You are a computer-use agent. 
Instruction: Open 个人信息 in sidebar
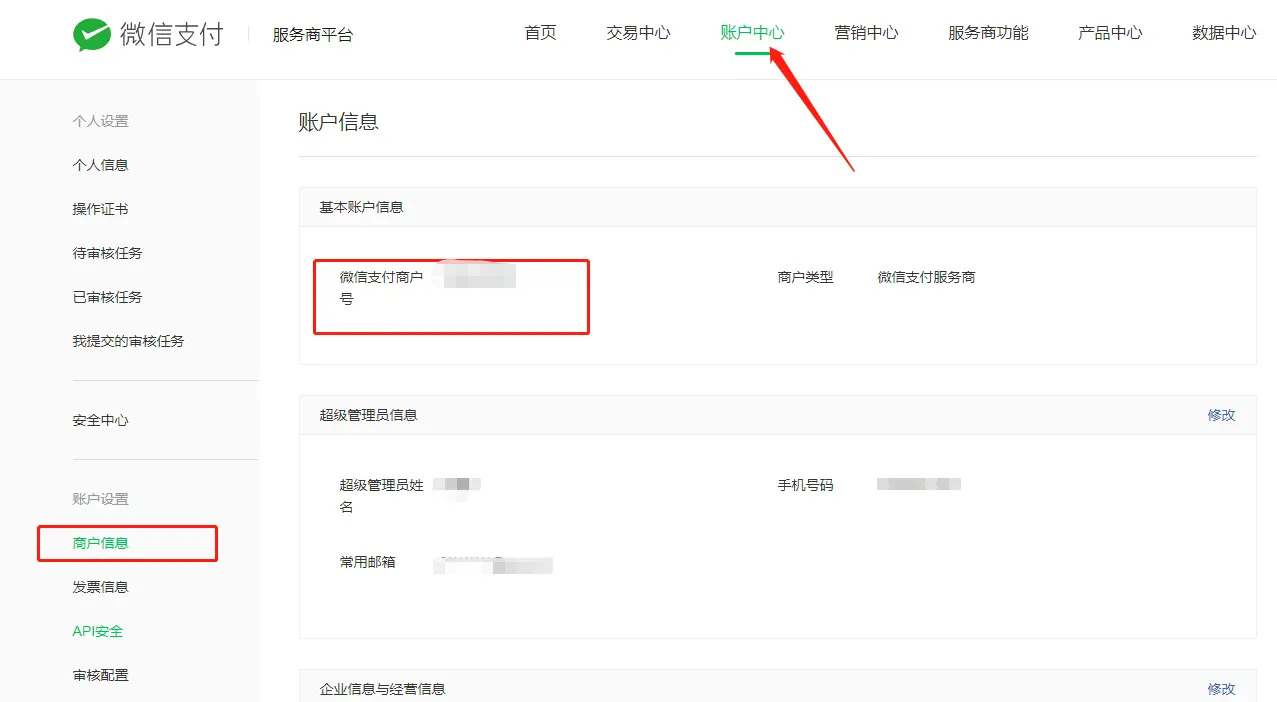(100, 165)
